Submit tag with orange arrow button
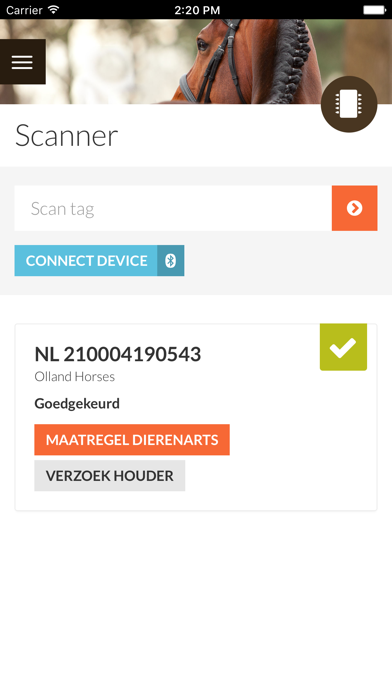 pos(355,208)
